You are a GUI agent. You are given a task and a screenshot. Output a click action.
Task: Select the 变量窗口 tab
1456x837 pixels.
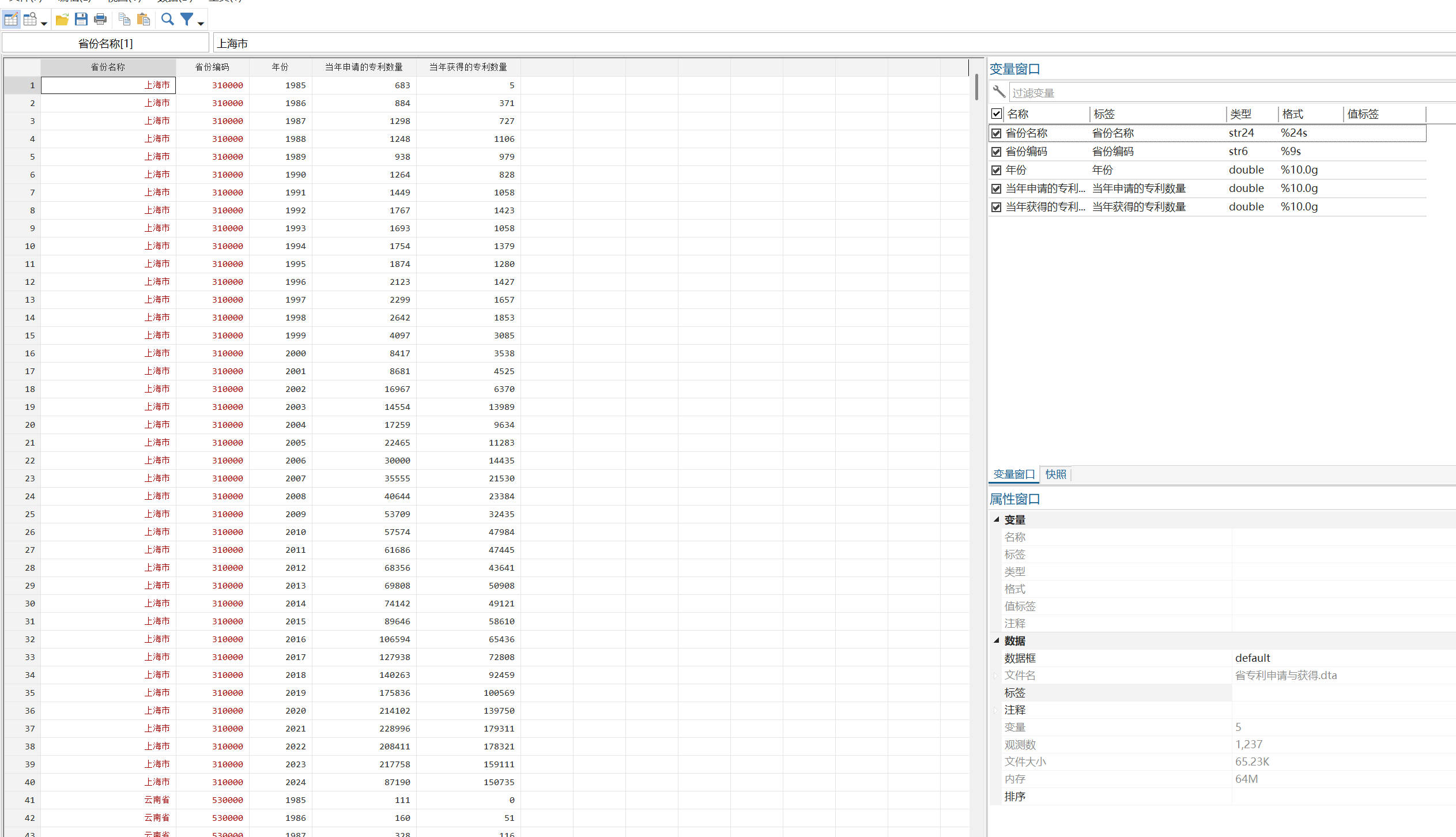1014,474
